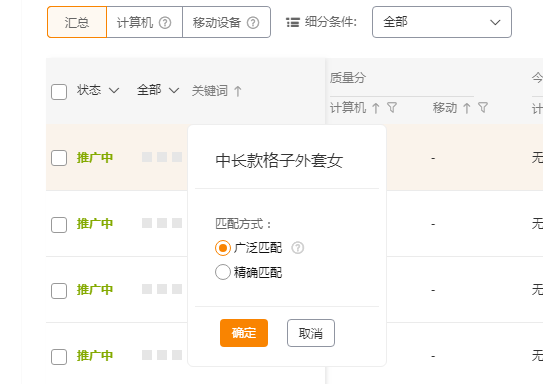Check the first 推广中 row checkbox
Screen dimensions: 543x384
pos(59,158)
